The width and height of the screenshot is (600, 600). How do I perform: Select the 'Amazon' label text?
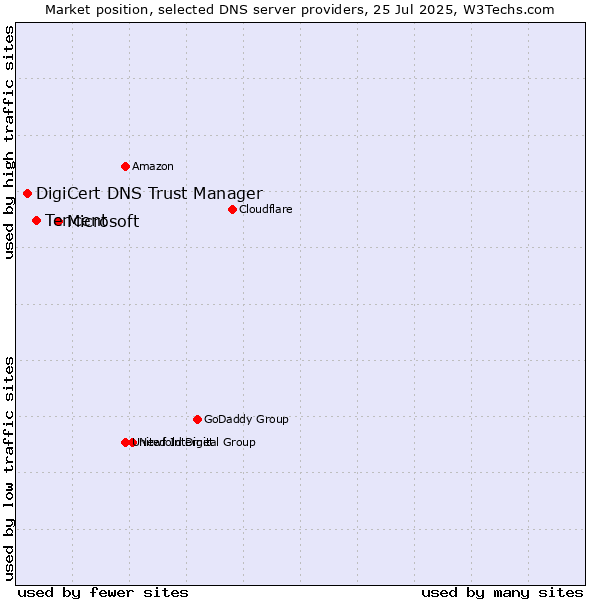[153, 166]
